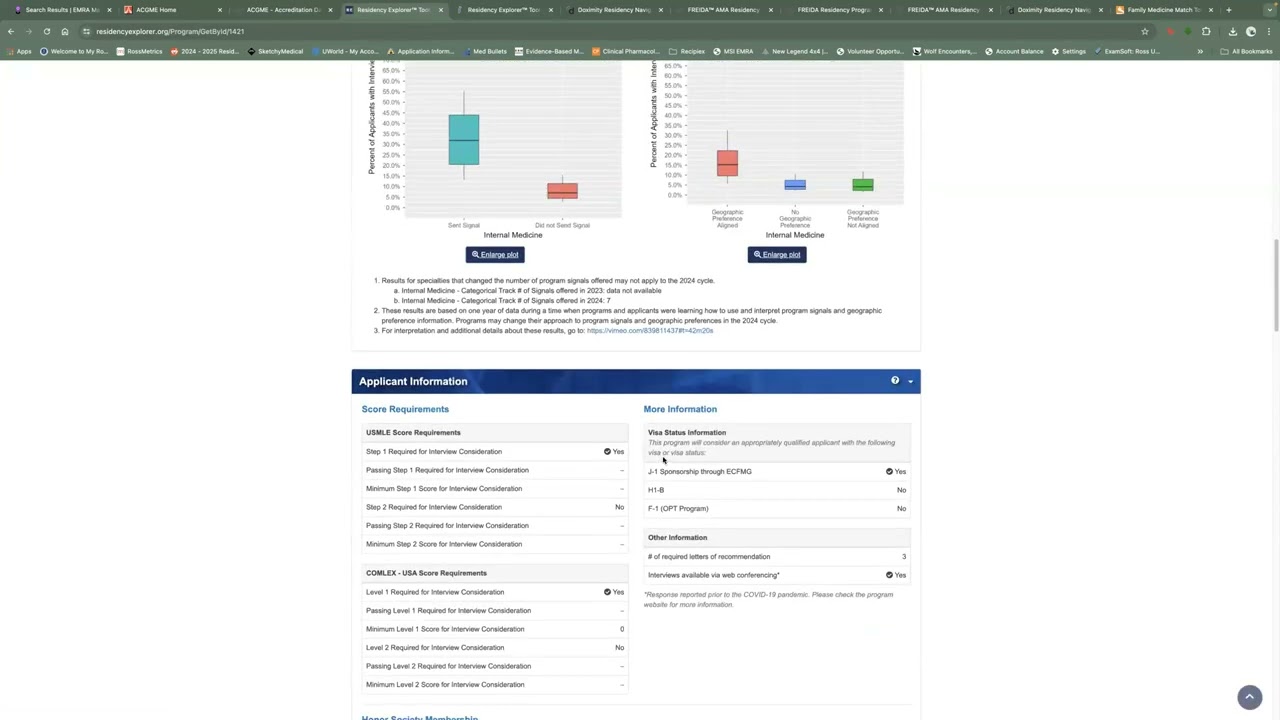Open the Volunteer Opportunities bookmark
Screen dimensions: 1280x720
(869, 51)
